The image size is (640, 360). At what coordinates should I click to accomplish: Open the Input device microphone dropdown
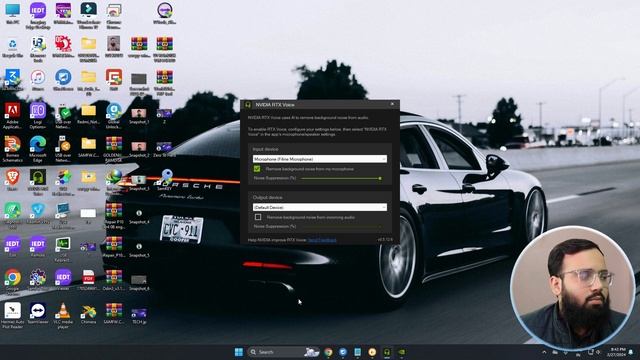[x=320, y=159]
